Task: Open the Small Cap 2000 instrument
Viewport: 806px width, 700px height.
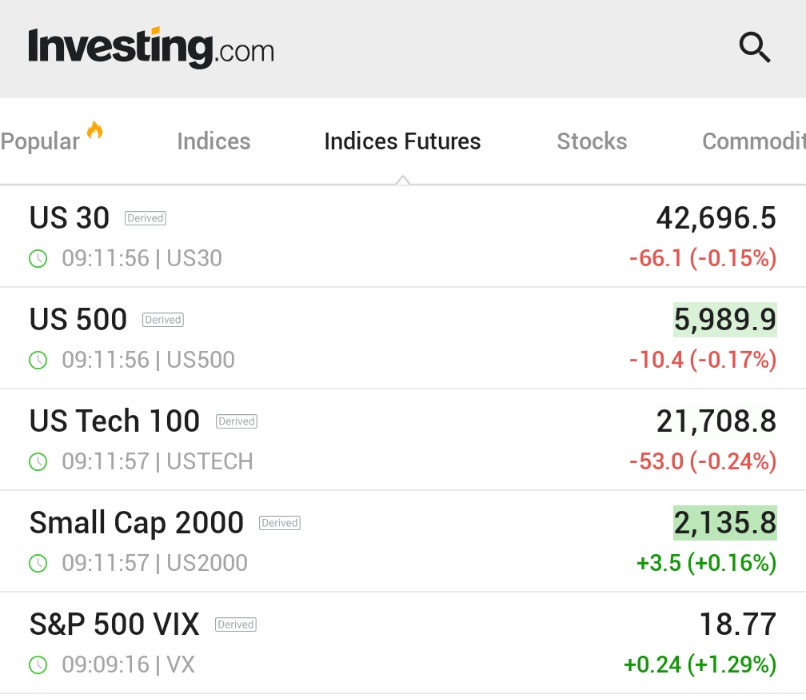Action: point(403,542)
